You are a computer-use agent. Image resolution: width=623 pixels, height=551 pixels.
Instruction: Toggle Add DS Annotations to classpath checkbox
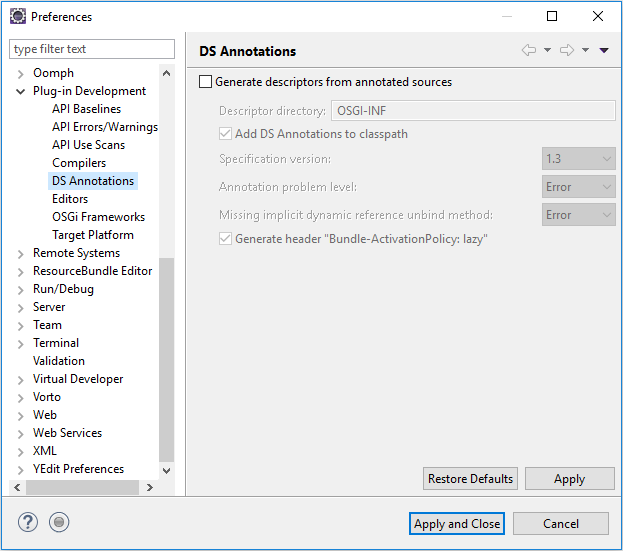(x=225, y=134)
